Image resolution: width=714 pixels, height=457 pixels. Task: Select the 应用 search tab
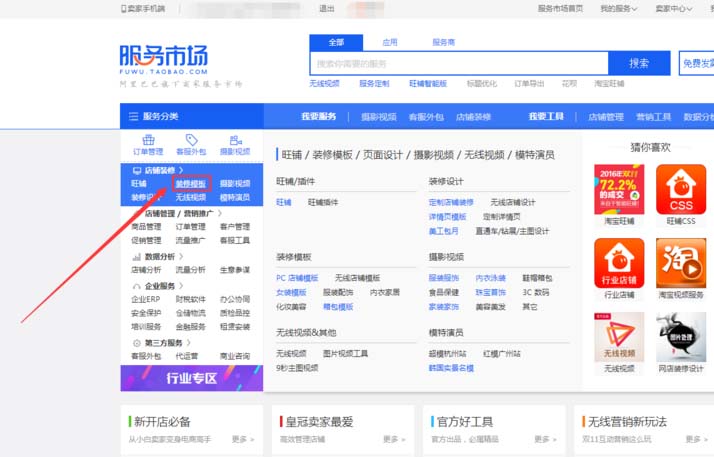pyautogui.click(x=390, y=42)
